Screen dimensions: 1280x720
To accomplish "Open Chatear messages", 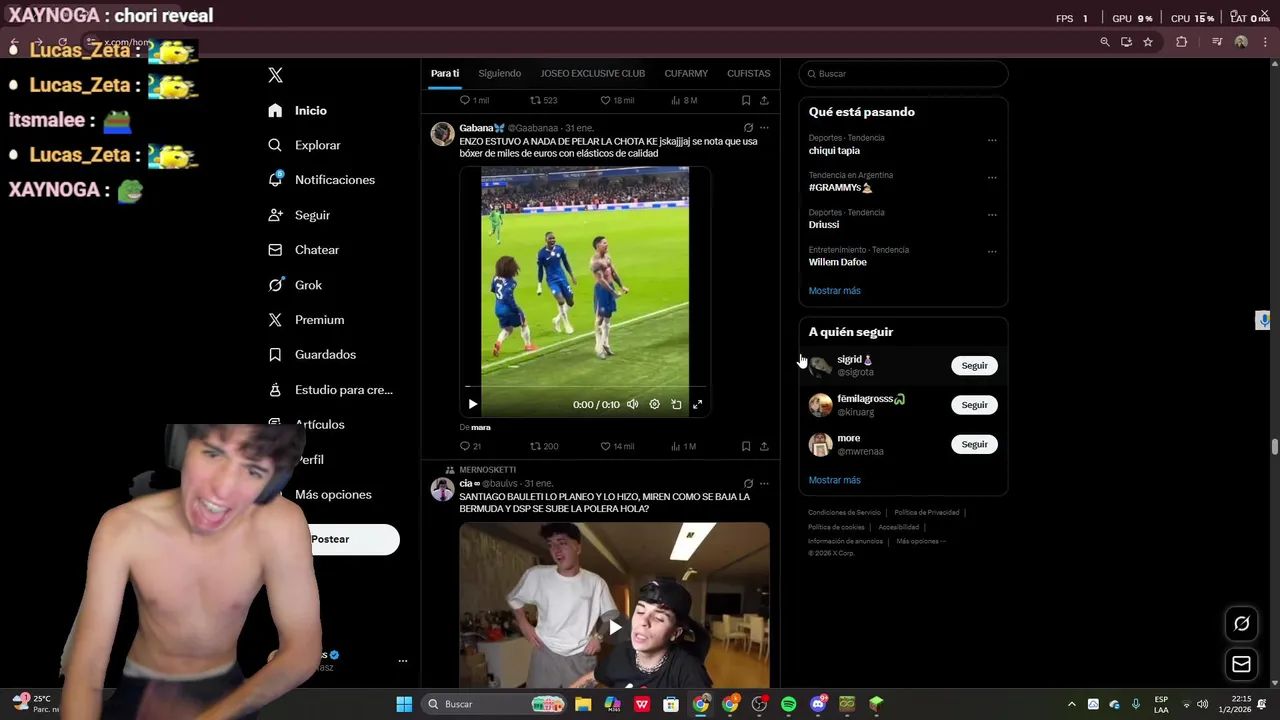I will pos(304,250).
